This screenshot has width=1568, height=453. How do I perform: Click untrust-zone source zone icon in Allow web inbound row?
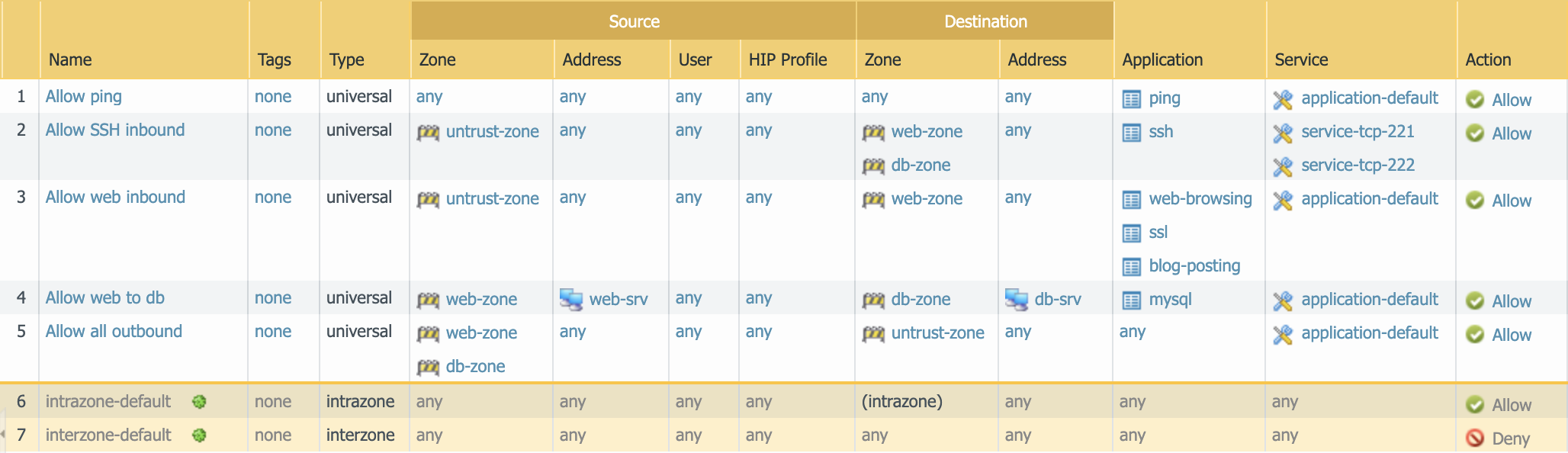pos(428,200)
